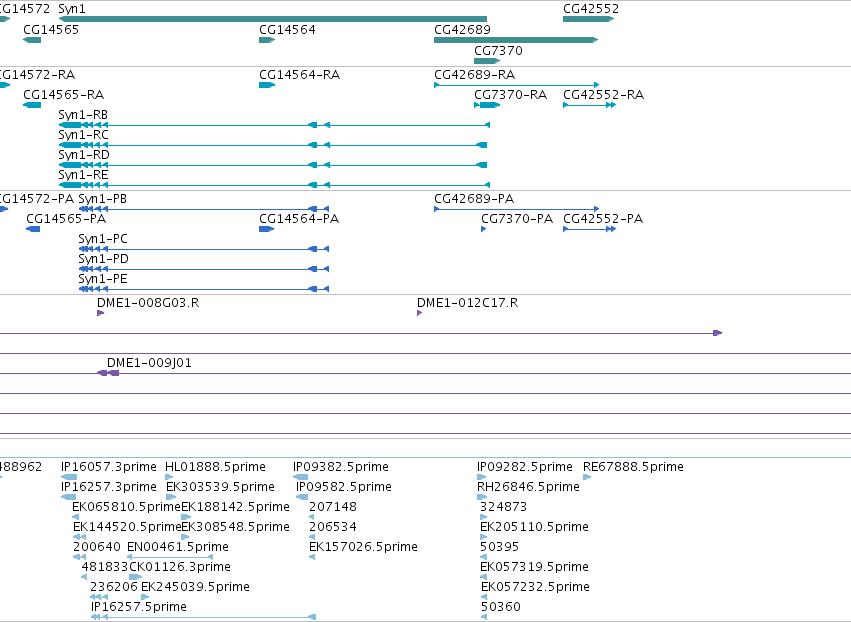Select the CG14565-RA transcript label

pyautogui.click(x=63, y=95)
